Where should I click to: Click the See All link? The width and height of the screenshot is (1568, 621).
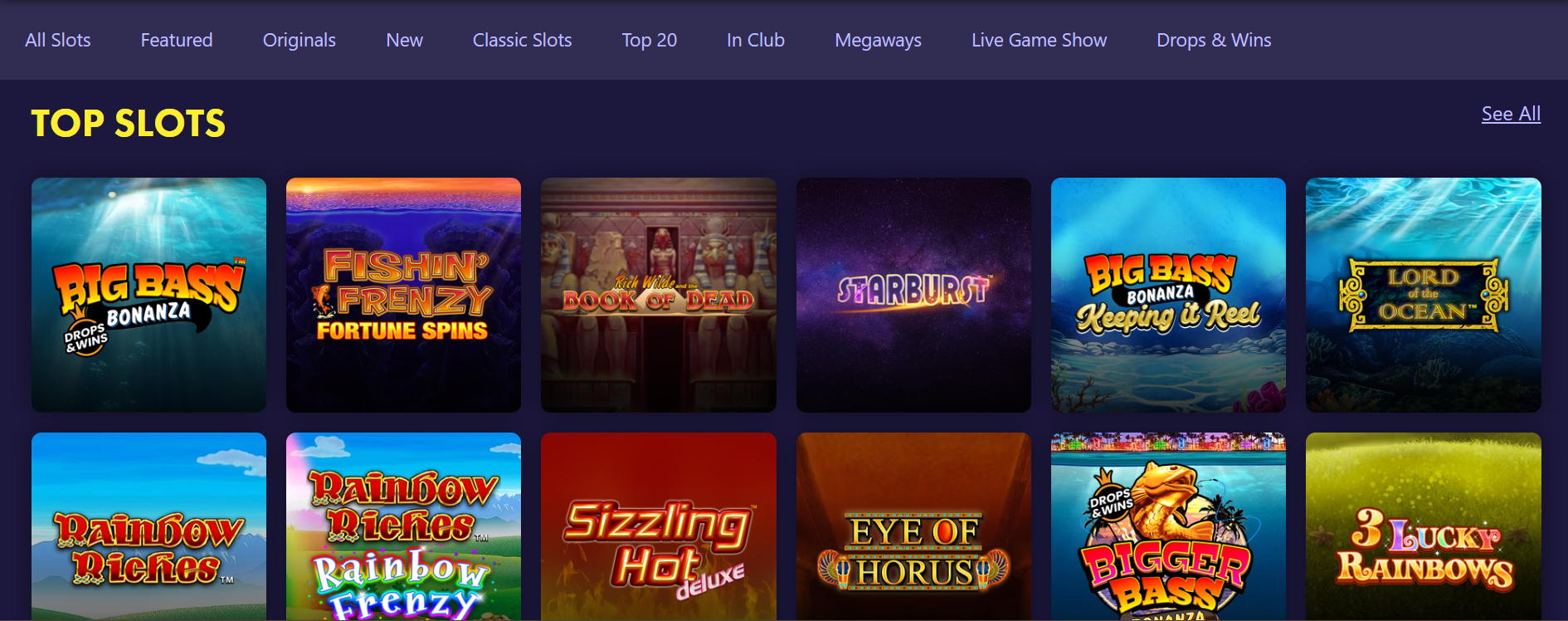coord(1511,114)
